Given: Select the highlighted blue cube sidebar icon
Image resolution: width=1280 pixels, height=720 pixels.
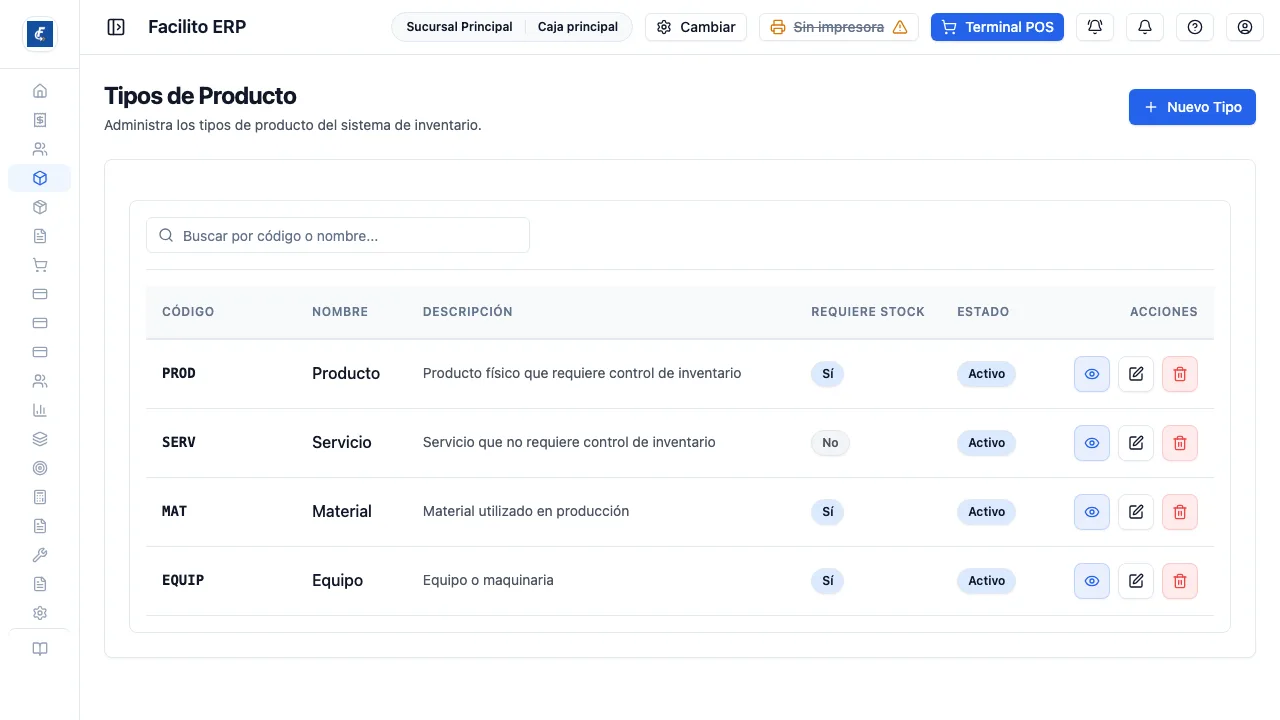Looking at the screenshot, I should [40, 178].
